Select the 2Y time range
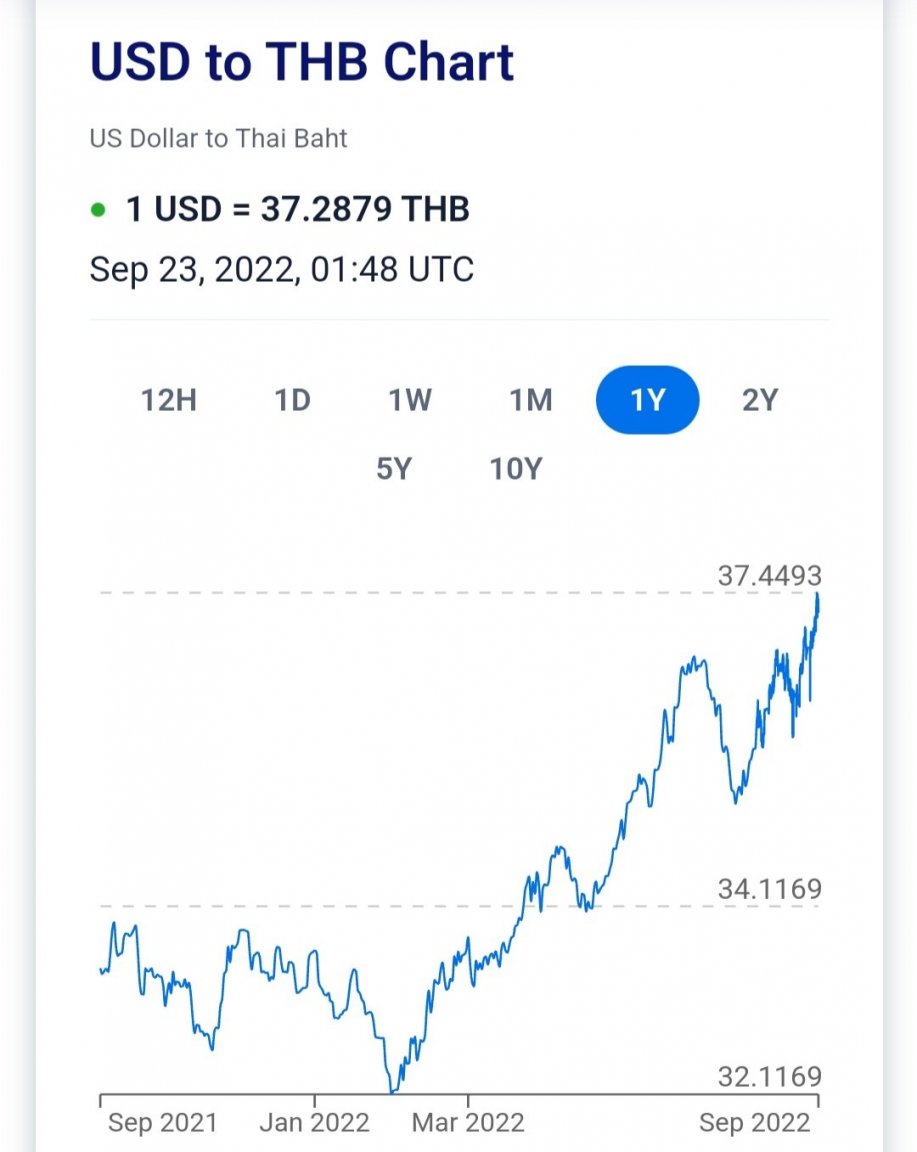This screenshot has height=1152, width=917. click(760, 400)
